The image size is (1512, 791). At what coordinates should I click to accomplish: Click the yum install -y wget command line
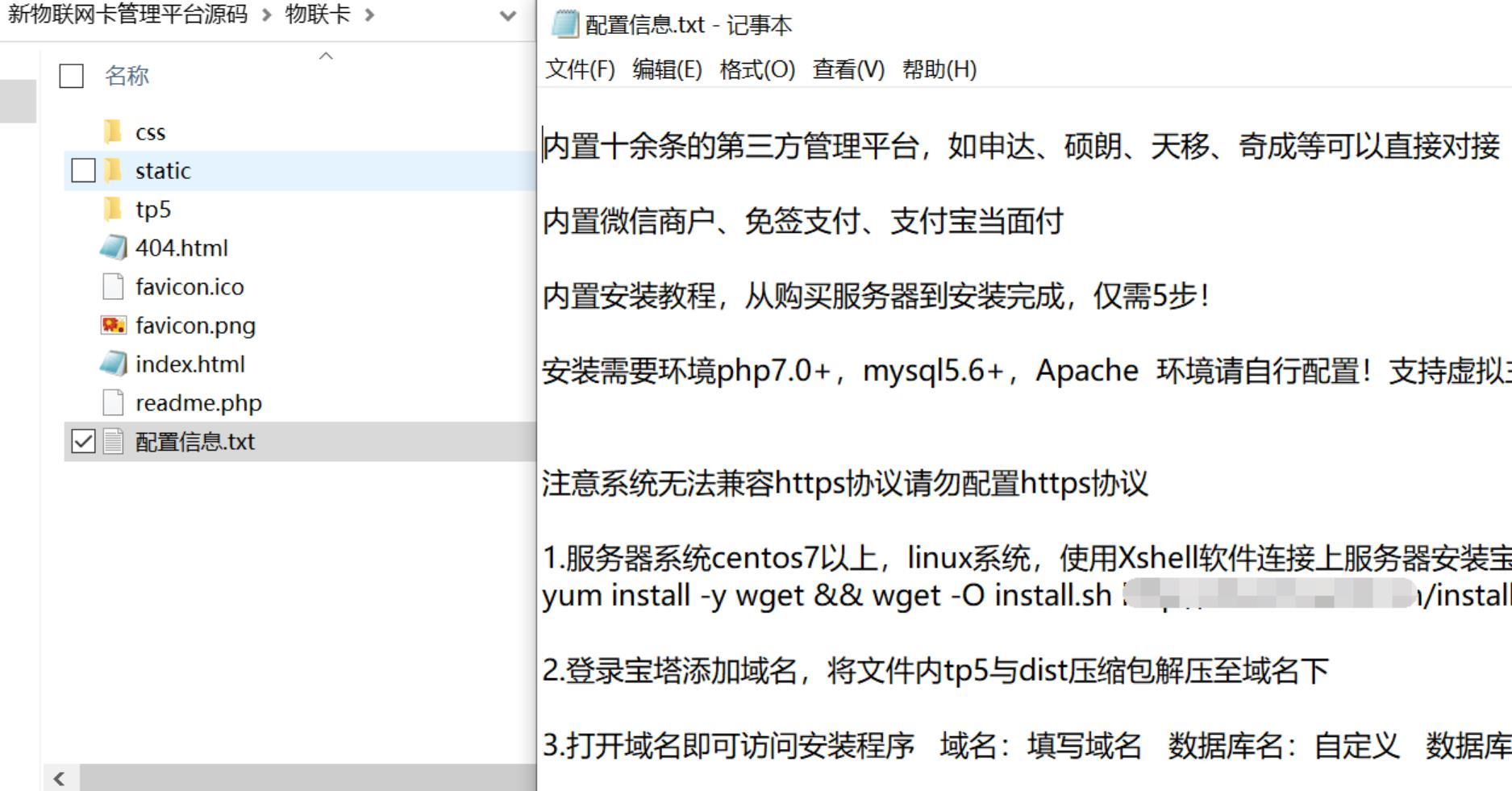(x=1026, y=595)
